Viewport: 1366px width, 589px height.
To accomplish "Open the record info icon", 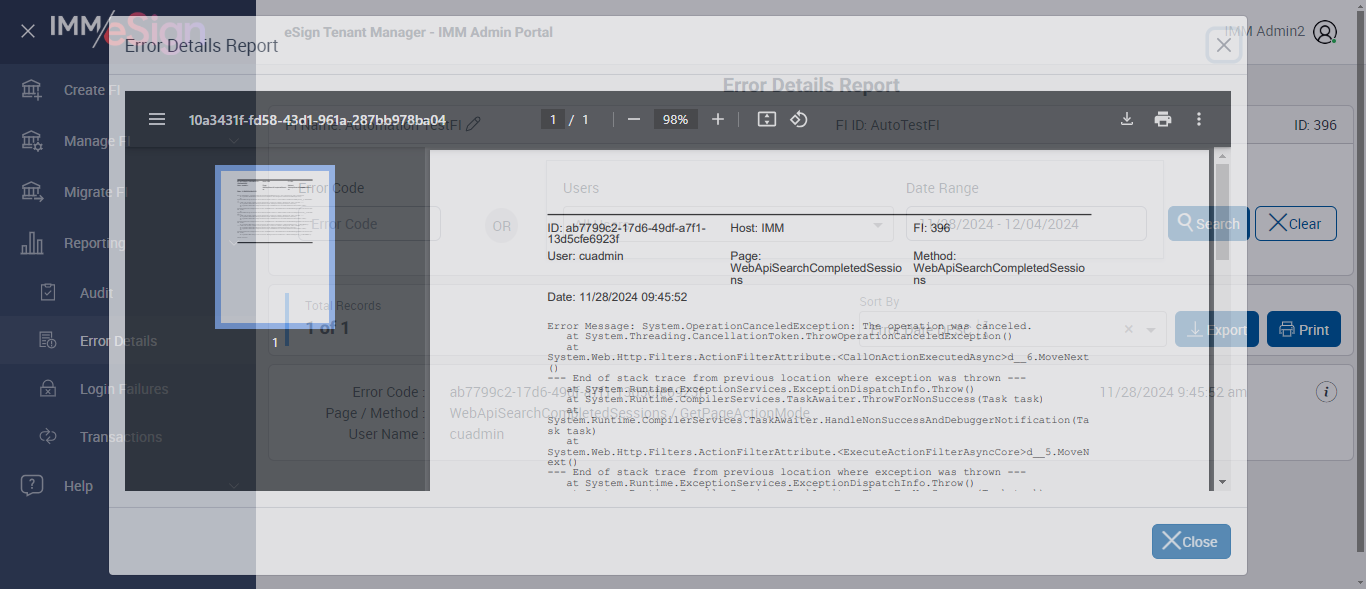I will pyautogui.click(x=1327, y=392).
